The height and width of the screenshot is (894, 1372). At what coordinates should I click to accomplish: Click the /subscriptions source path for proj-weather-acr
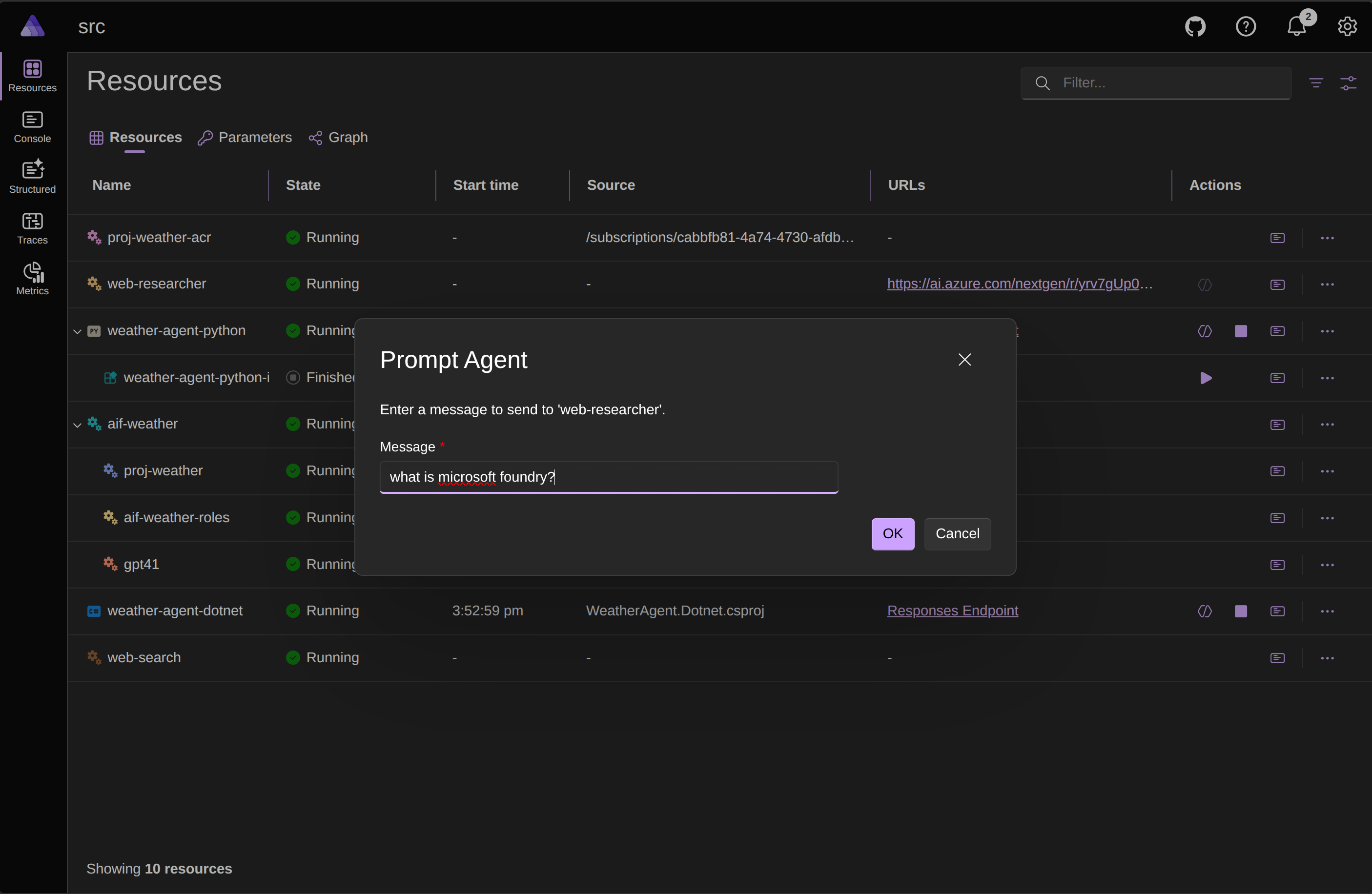pos(720,238)
